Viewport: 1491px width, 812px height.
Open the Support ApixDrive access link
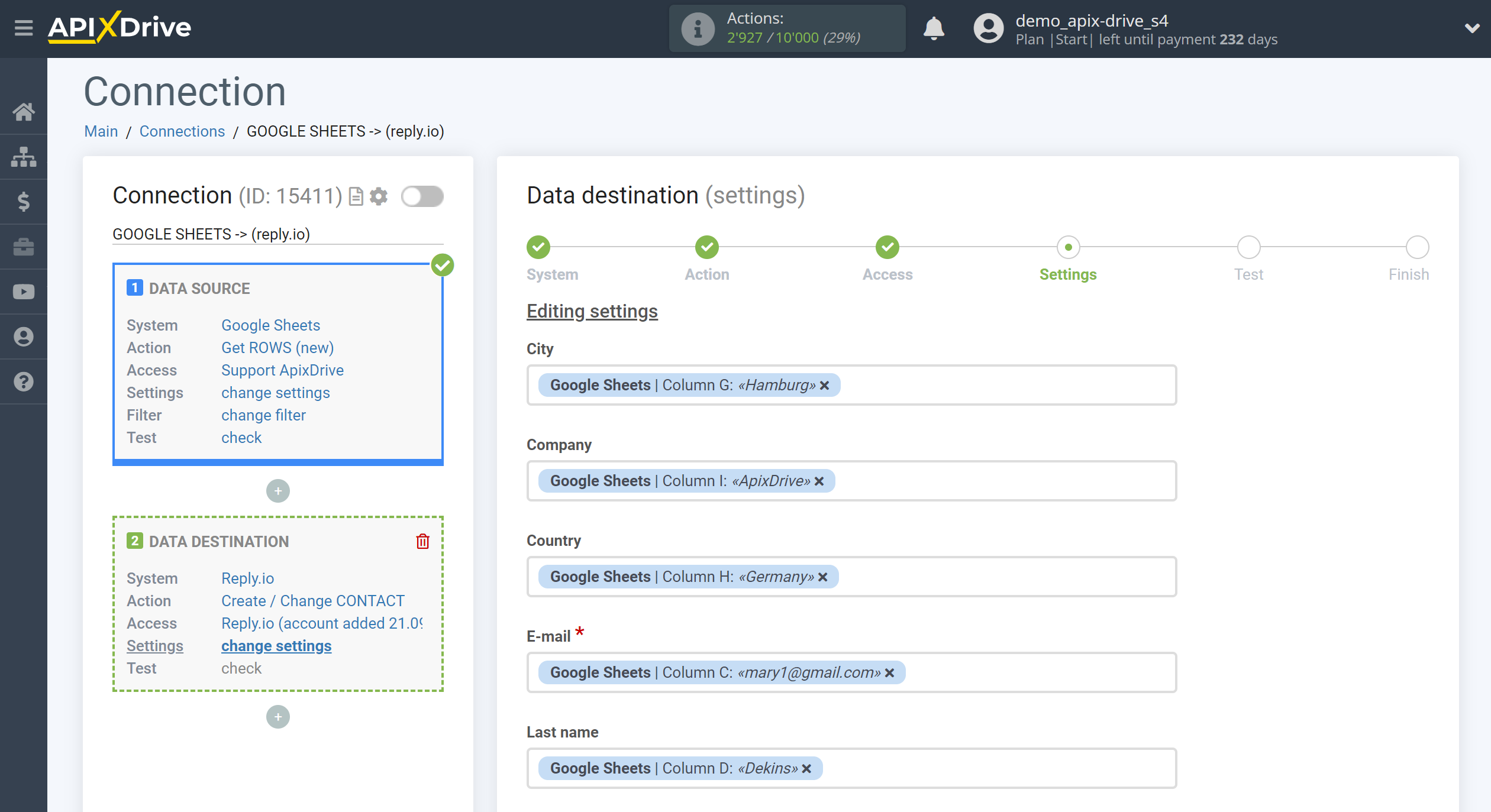[282, 370]
